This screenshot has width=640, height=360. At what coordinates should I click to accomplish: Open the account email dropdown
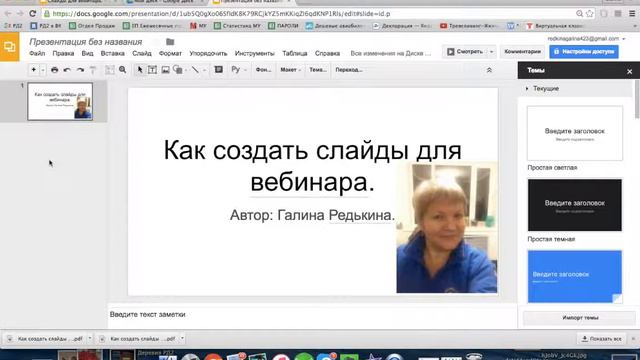[587, 38]
